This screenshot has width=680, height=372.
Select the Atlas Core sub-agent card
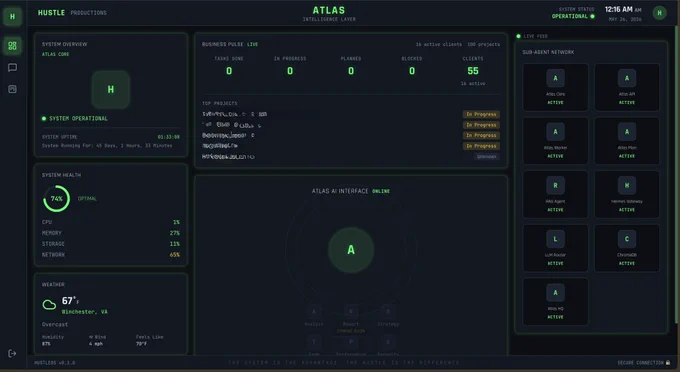(556, 87)
